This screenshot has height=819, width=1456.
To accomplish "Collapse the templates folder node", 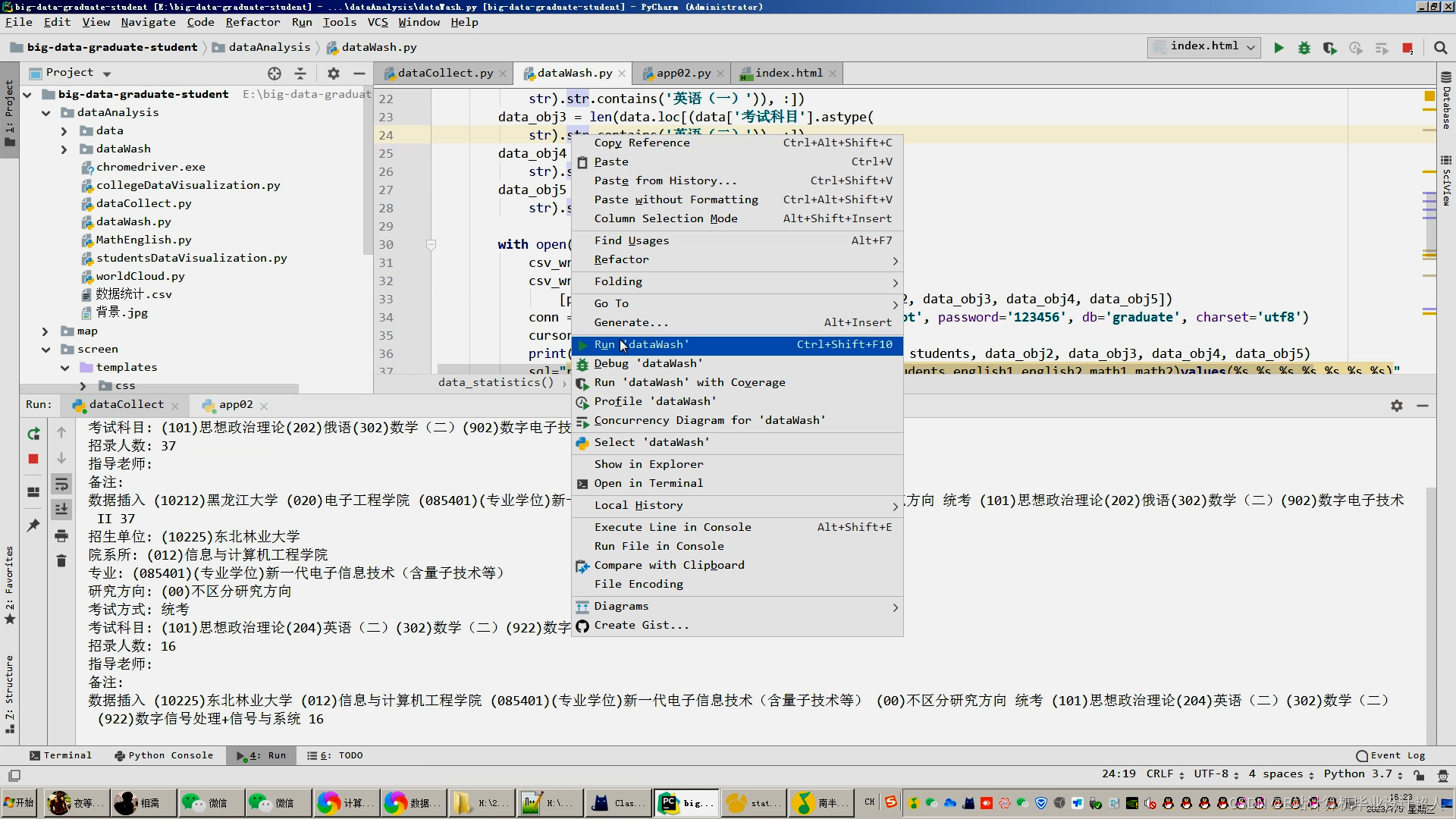I will (x=64, y=368).
